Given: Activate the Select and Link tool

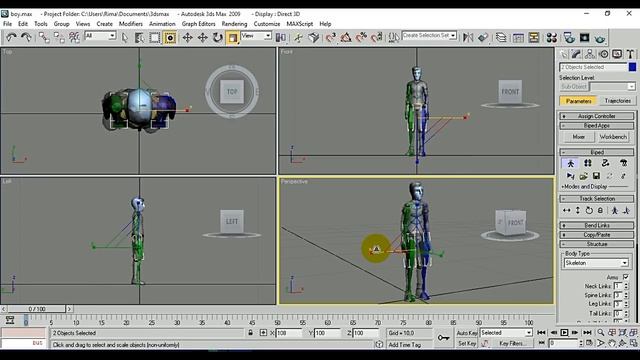Looking at the screenshot, I should point(44,38).
